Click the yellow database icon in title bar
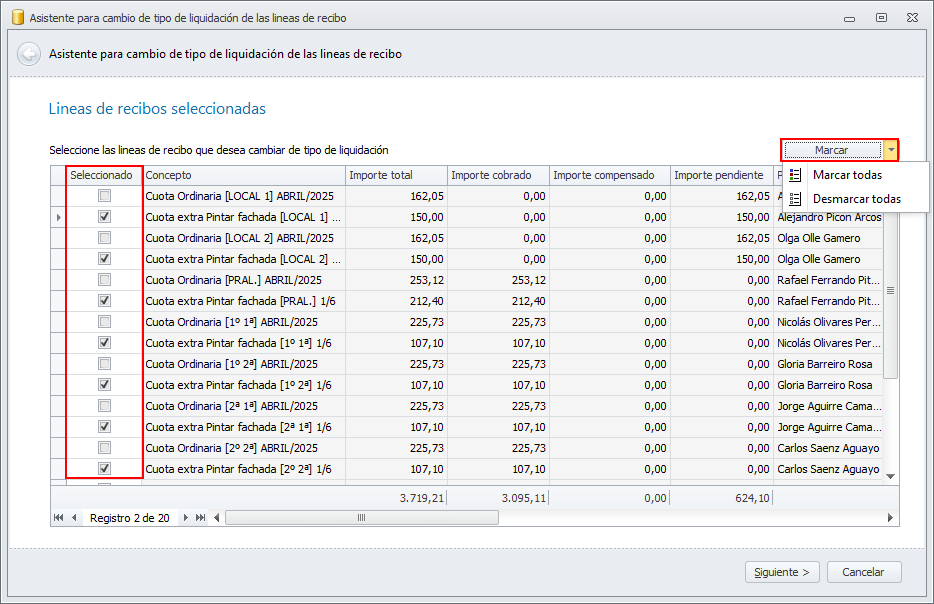The image size is (934, 604). (x=18, y=17)
